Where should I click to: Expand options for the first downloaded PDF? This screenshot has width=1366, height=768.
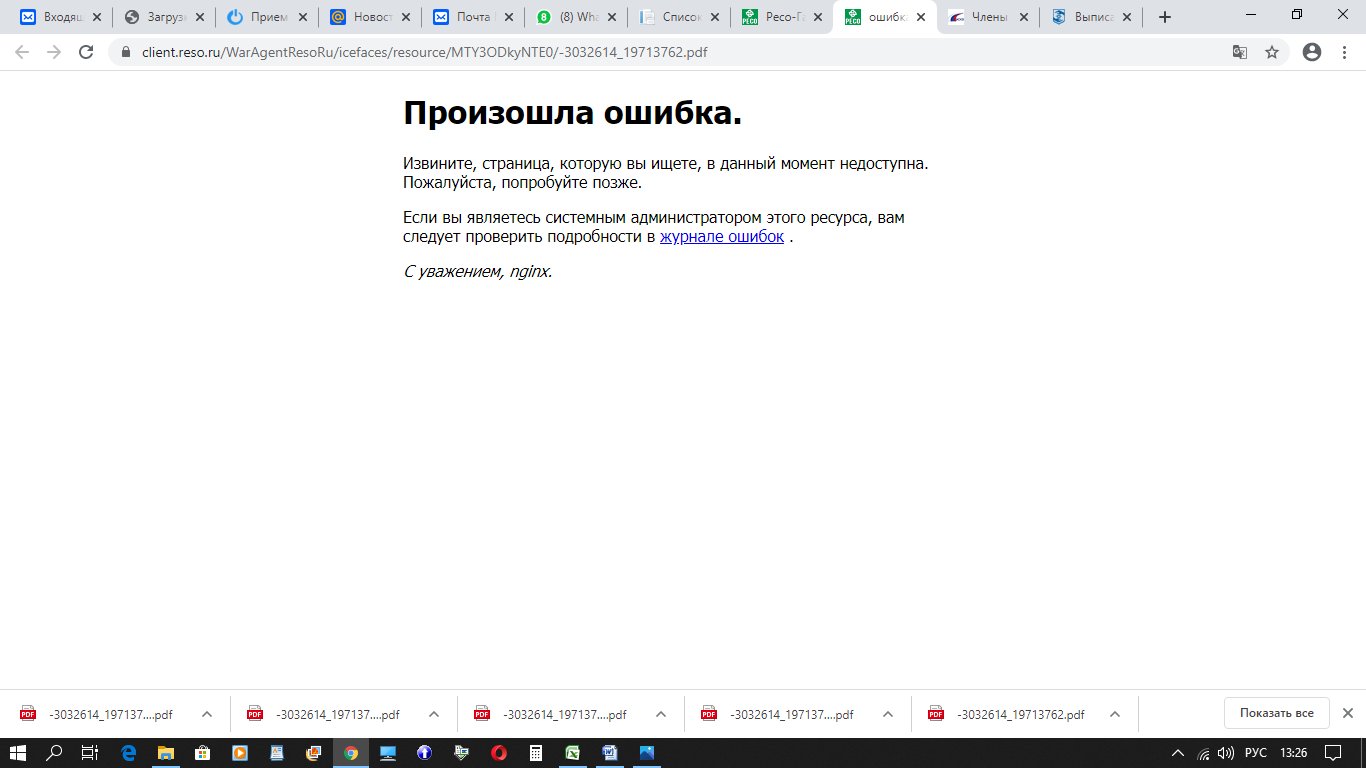[x=207, y=714]
